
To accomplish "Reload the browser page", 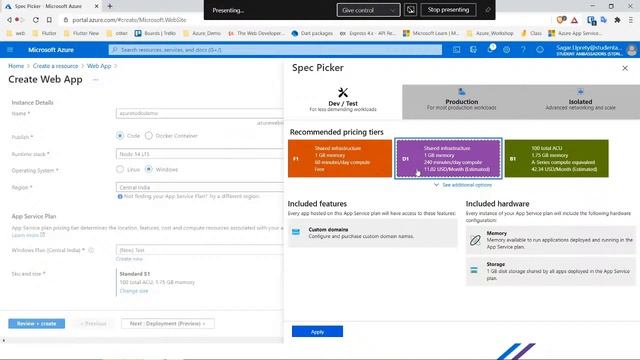I will click(36, 20).
